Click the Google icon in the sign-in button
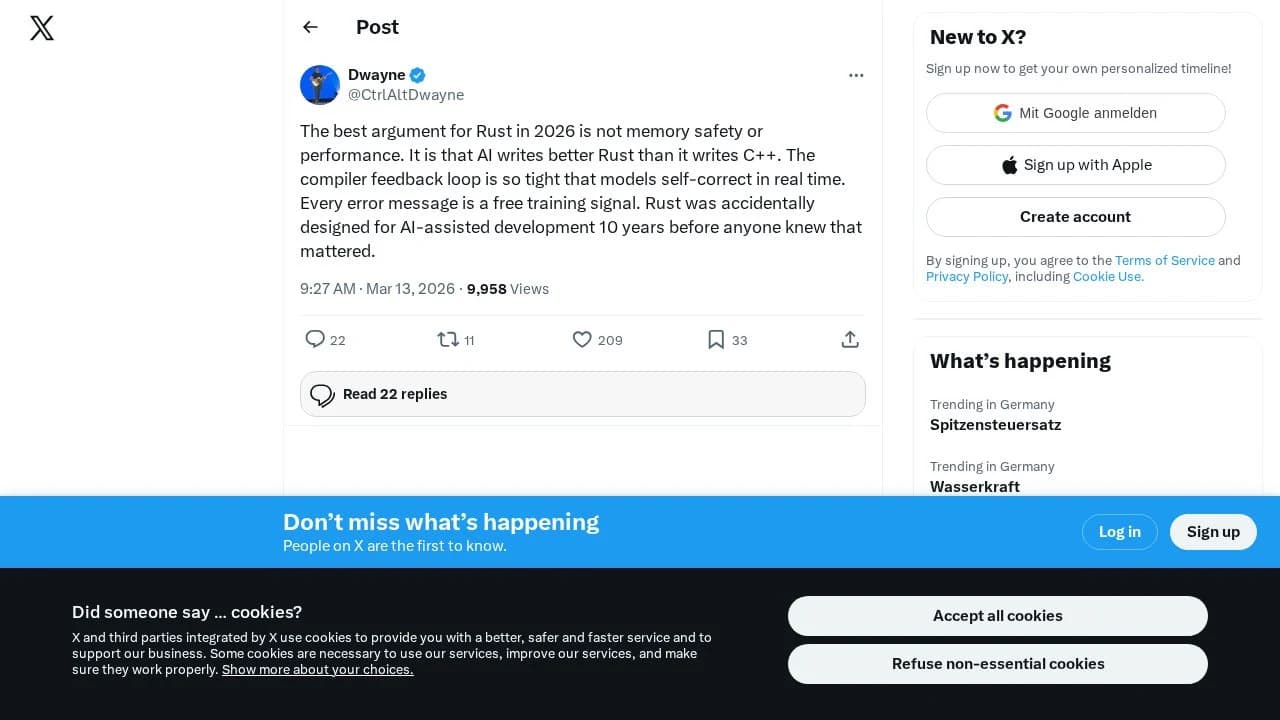The width and height of the screenshot is (1280, 720). coord(1003,113)
